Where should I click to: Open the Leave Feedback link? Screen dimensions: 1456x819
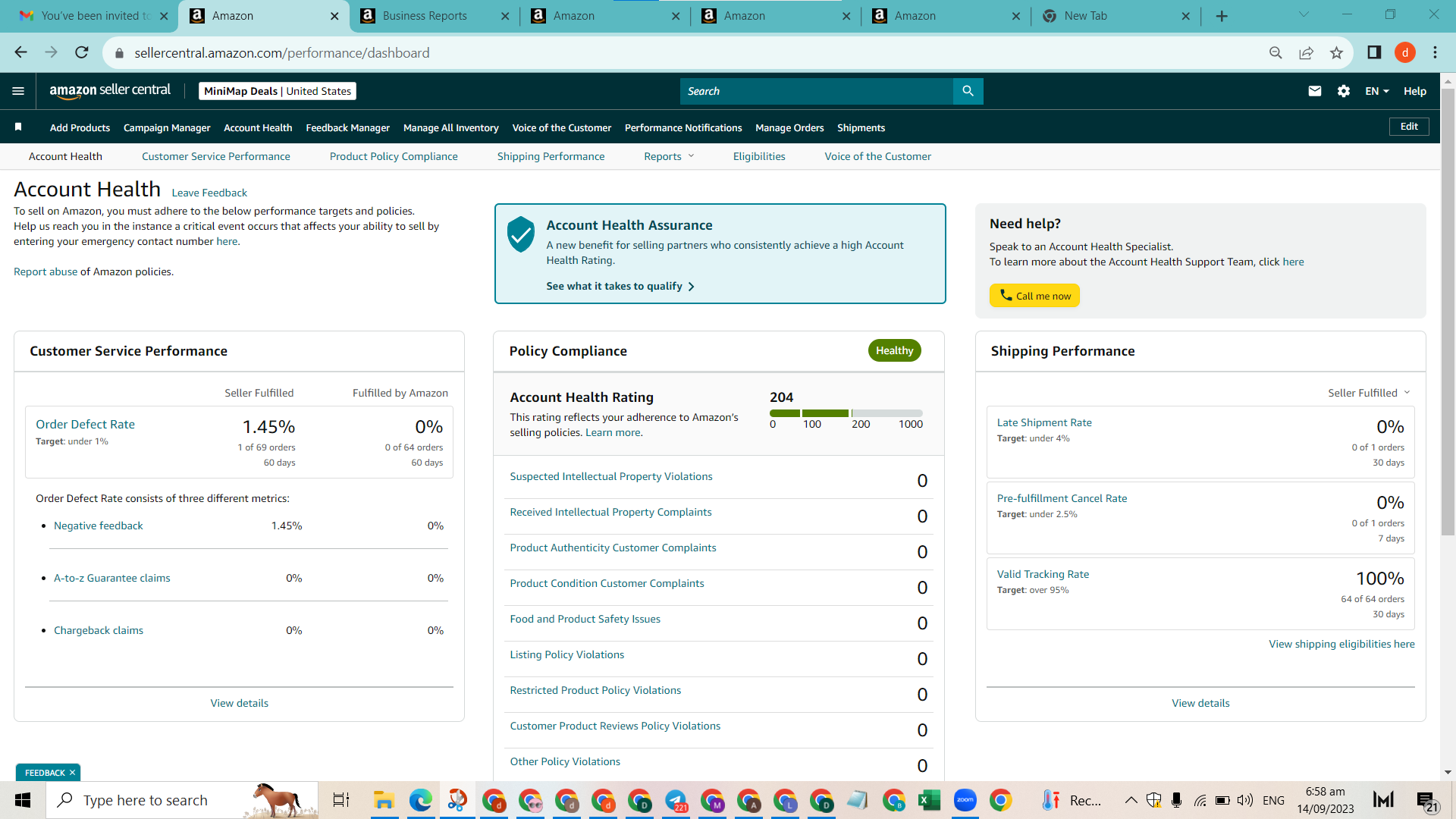(x=209, y=193)
